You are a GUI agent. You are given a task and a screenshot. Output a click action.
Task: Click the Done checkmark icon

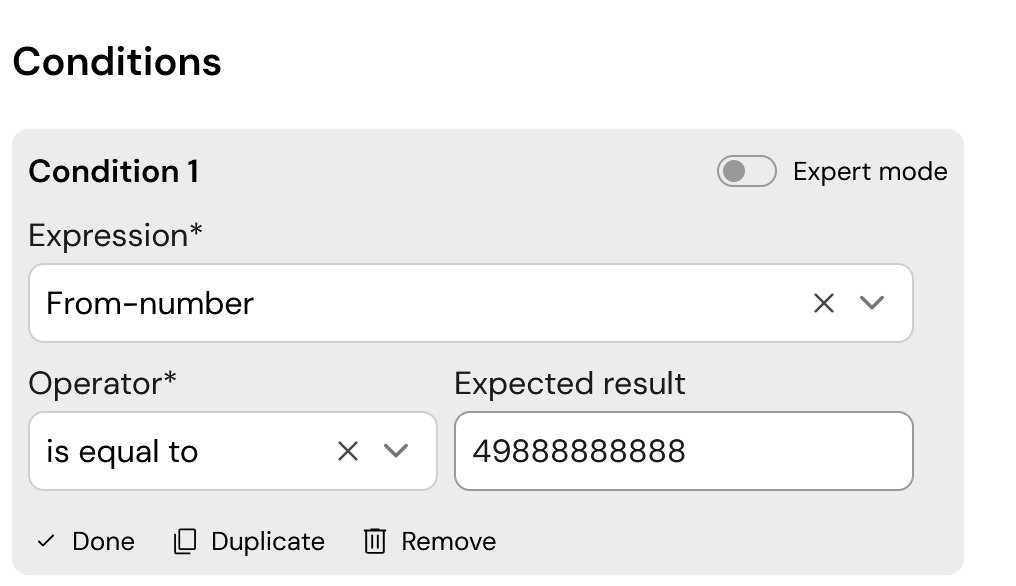(46, 541)
